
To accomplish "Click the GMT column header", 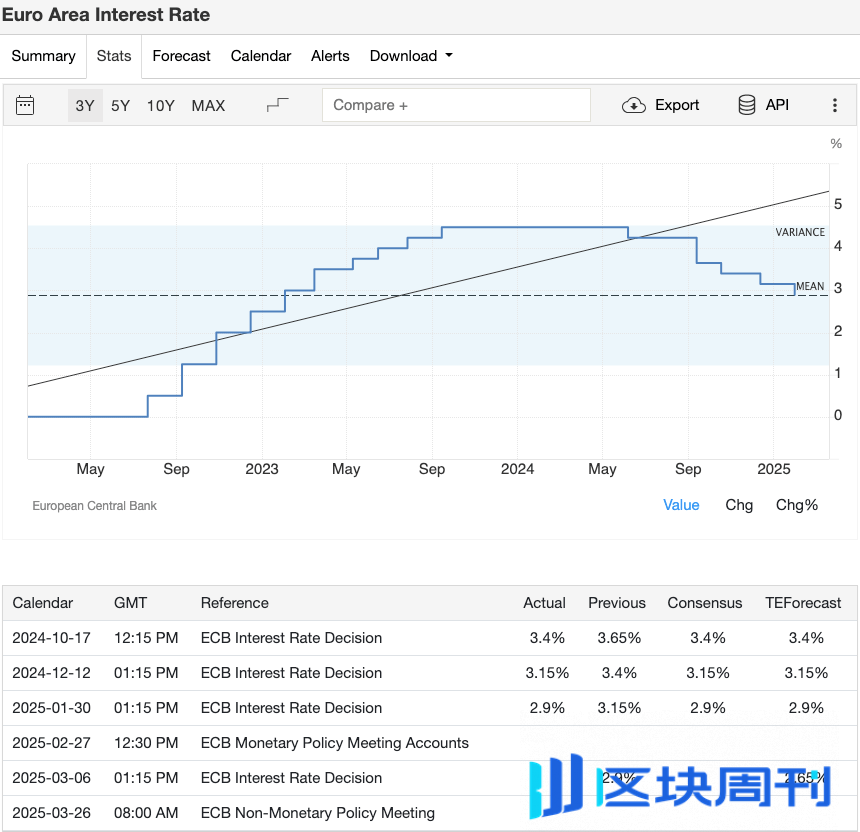I will click(x=131, y=603).
